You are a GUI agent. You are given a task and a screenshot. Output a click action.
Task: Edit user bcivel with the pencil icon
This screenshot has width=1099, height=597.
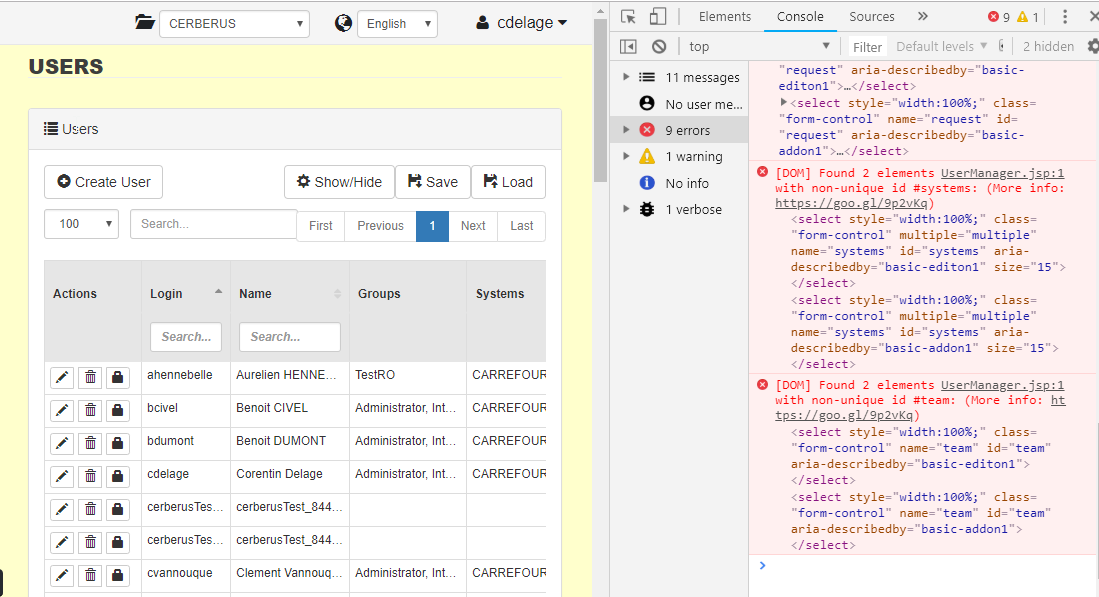coord(62,408)
